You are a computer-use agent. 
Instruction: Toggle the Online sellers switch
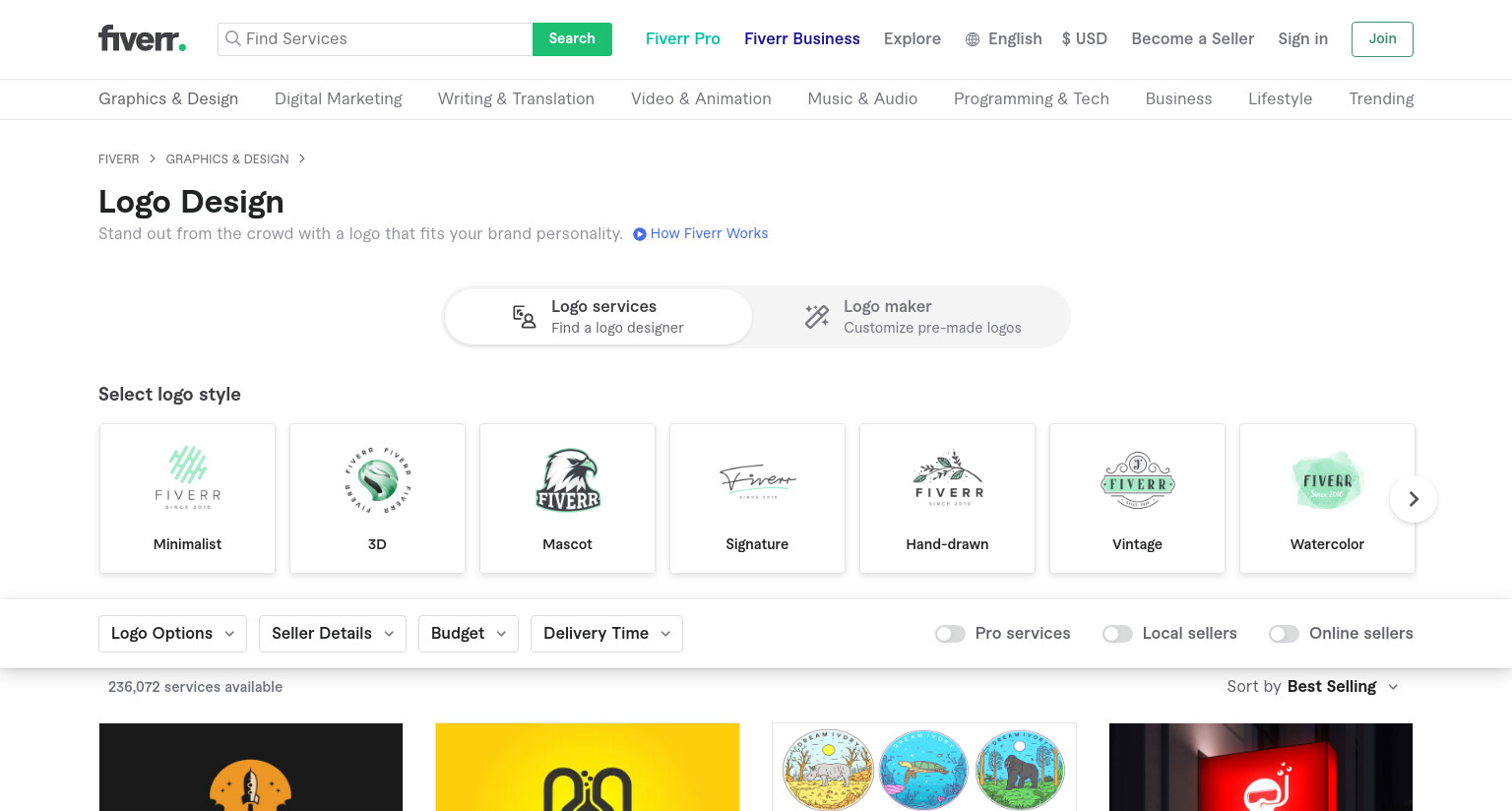pyautogui.click(x=1284, y=634)
